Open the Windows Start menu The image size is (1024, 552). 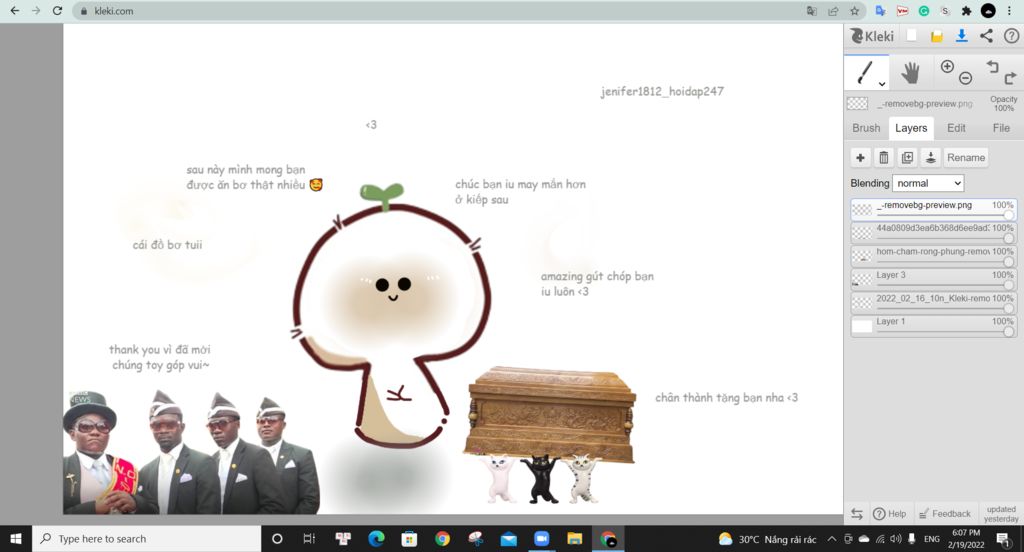pos(16,539)
